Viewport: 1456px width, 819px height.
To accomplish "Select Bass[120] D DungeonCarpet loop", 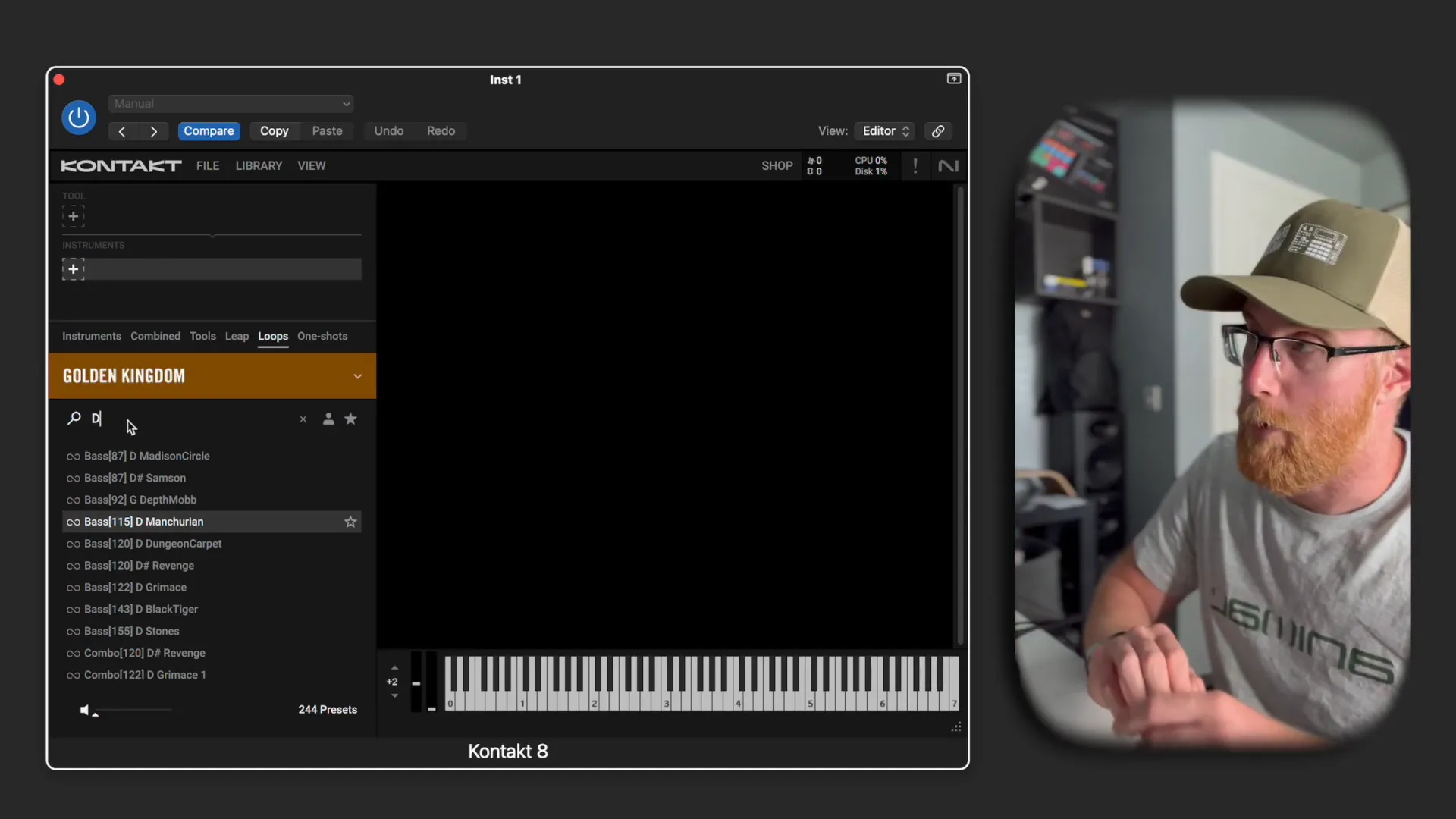I will point(212,544).
